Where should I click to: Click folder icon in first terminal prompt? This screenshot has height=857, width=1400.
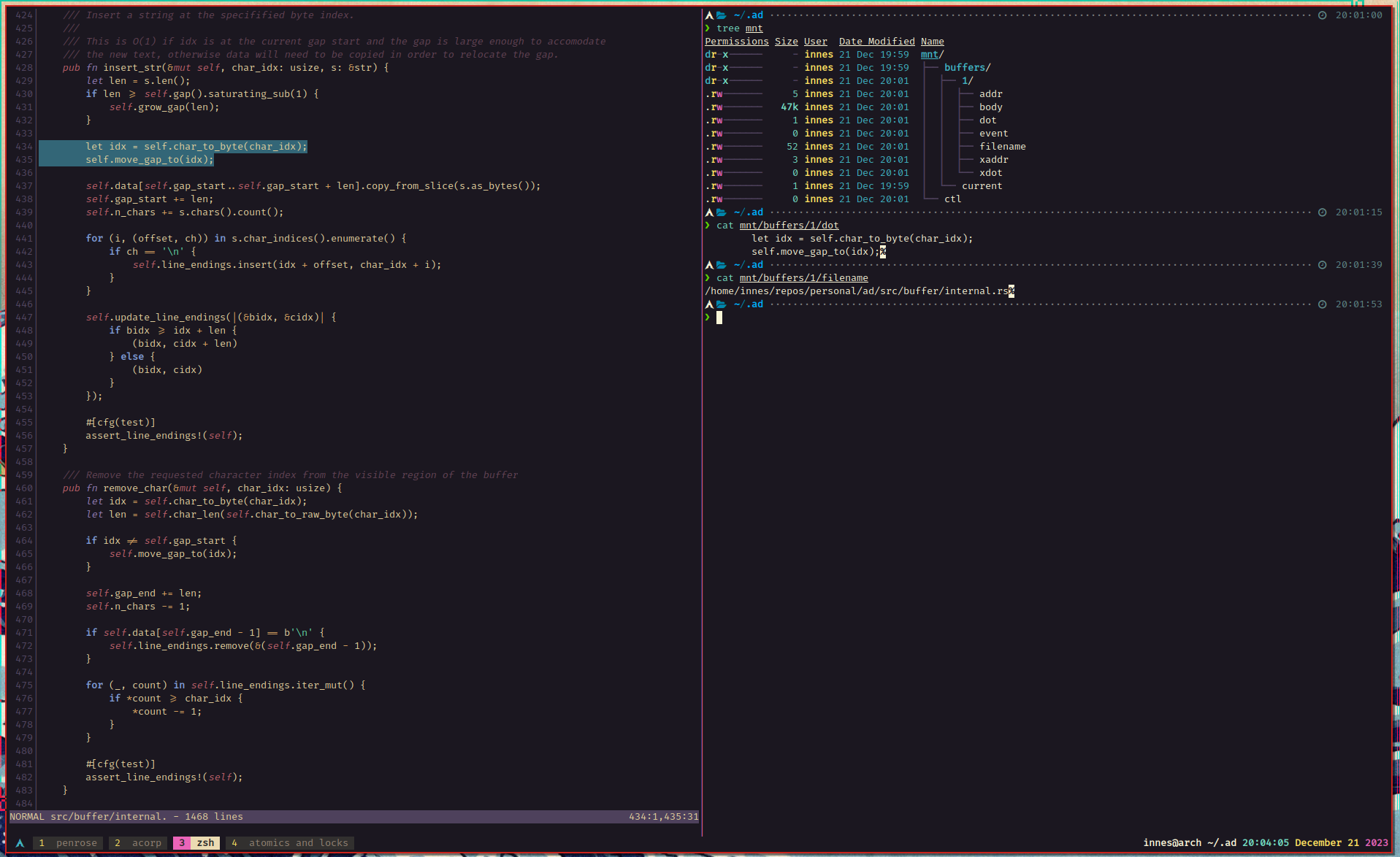pyautogui.click(x=722, y=15)
